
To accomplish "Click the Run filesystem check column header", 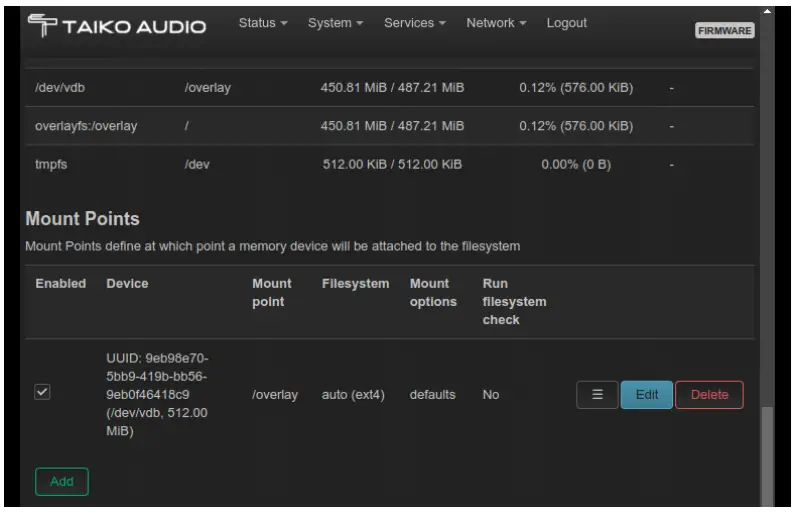I will [514, 301].
